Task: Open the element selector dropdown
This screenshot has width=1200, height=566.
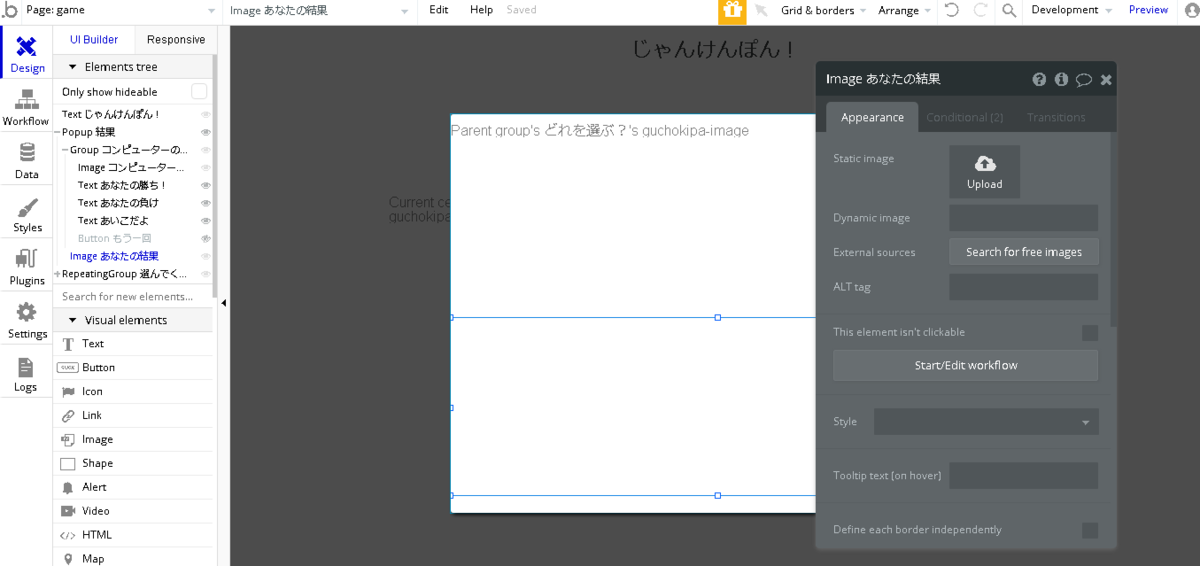Action: click(319, 10)
